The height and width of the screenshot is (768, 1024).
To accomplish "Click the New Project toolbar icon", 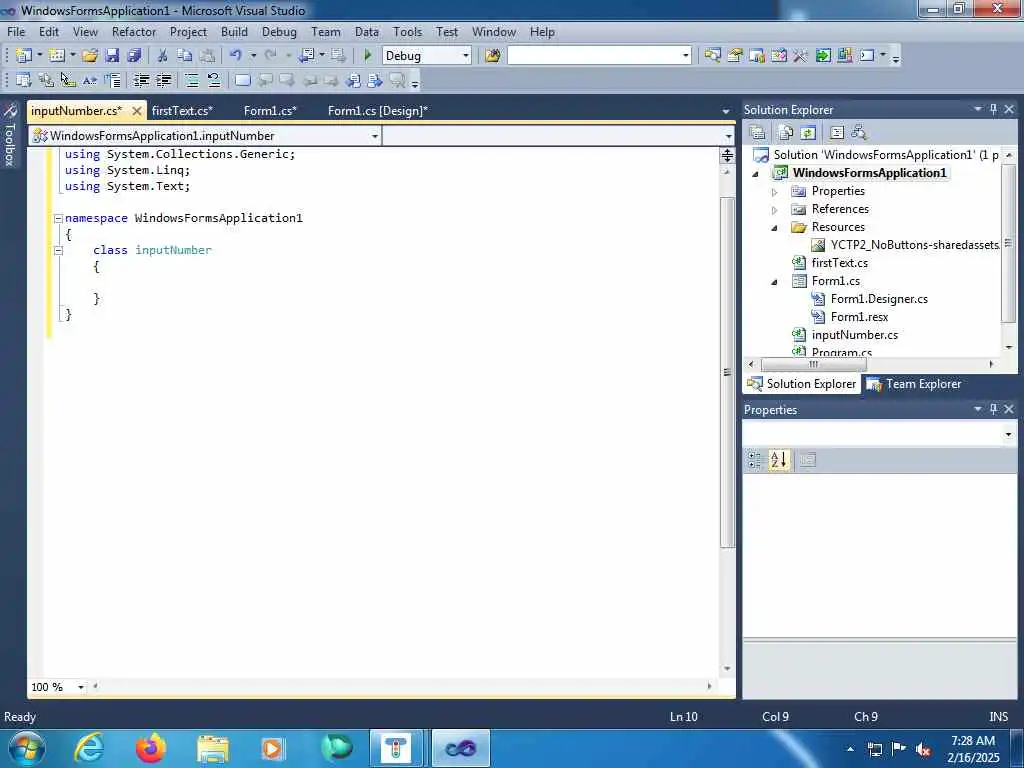I will tap(23, 56).
